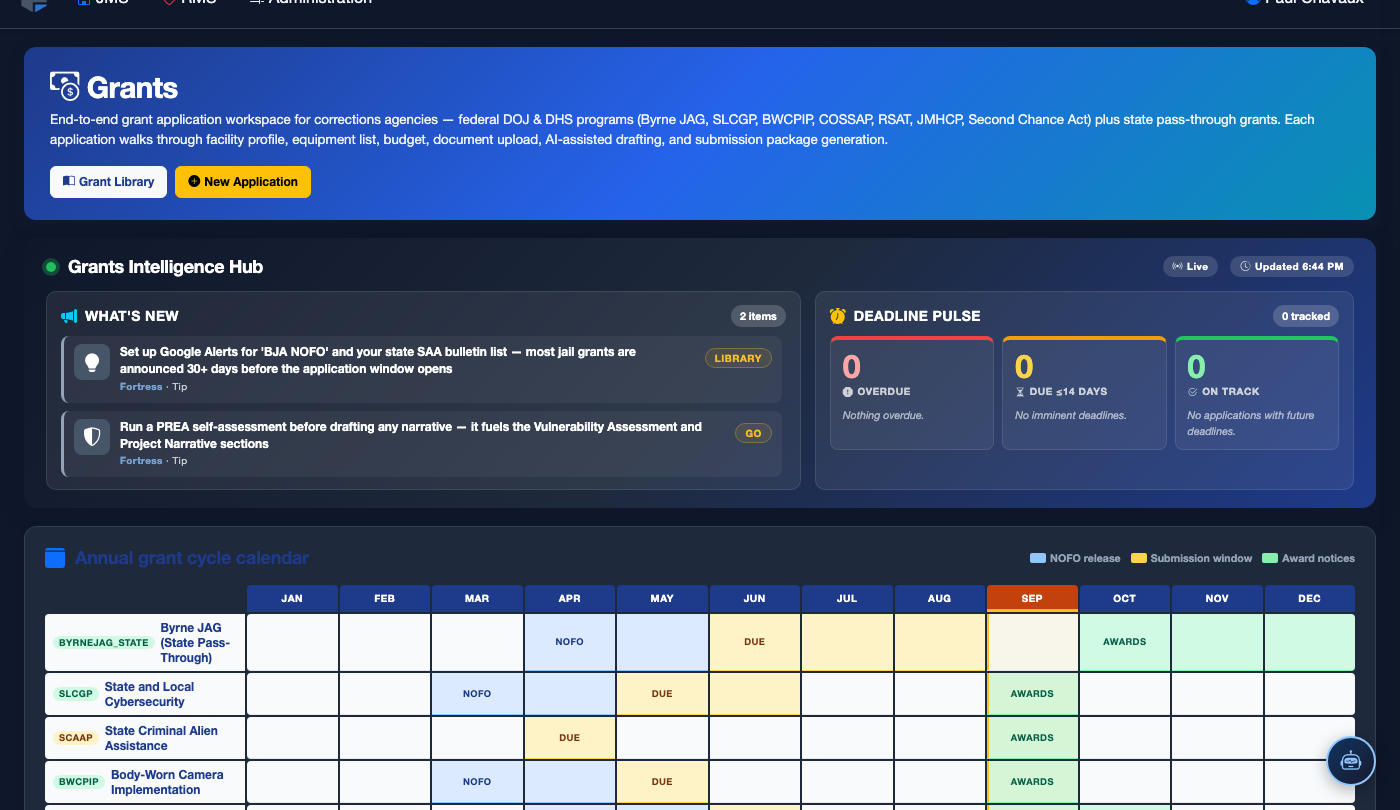Click the AWARDS cell in SLCGP September
1400x810 pixels.
tap(1032, 694)
